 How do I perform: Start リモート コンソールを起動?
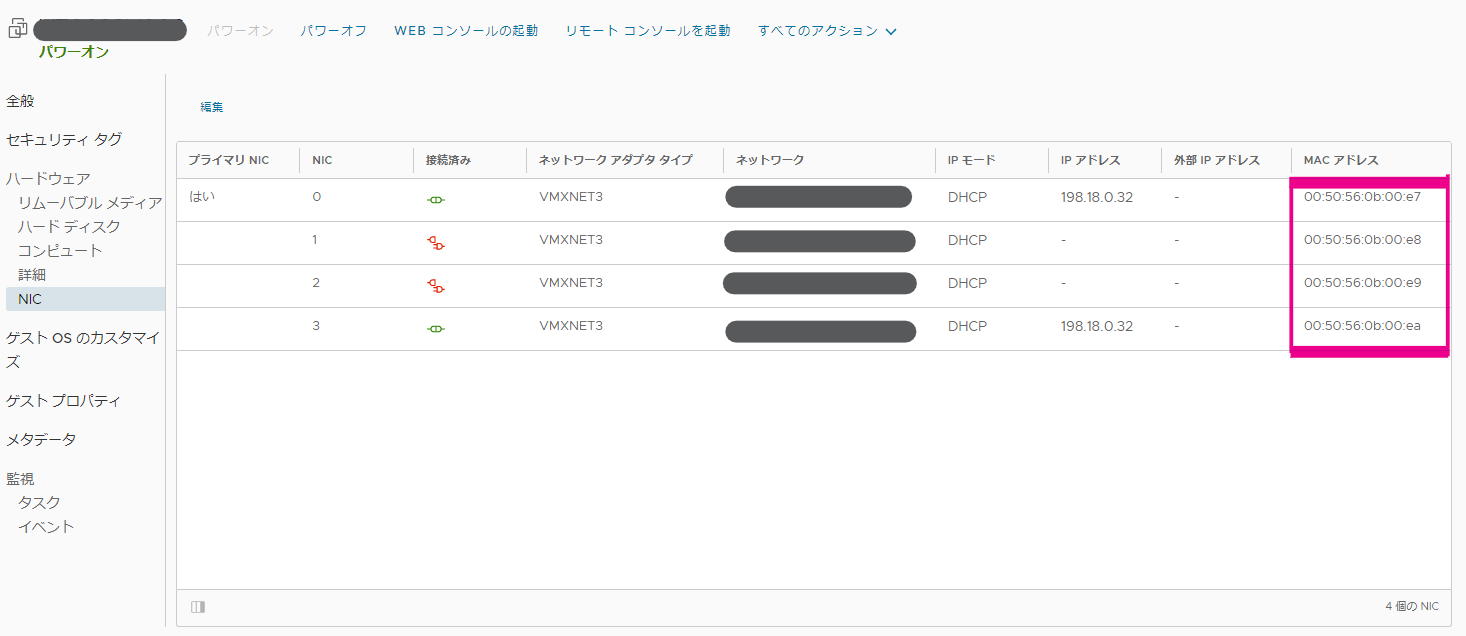(648, 31)
